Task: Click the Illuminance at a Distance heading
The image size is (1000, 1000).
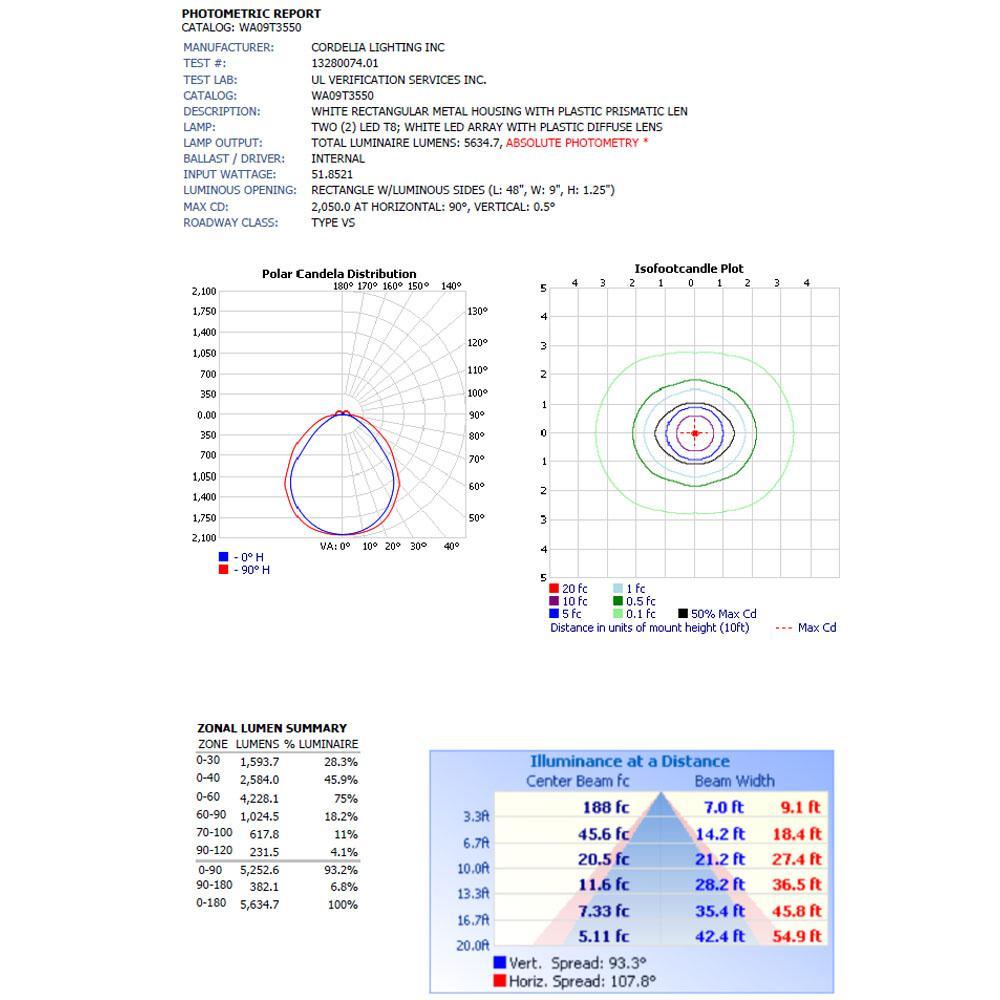Action: [629, 762]
